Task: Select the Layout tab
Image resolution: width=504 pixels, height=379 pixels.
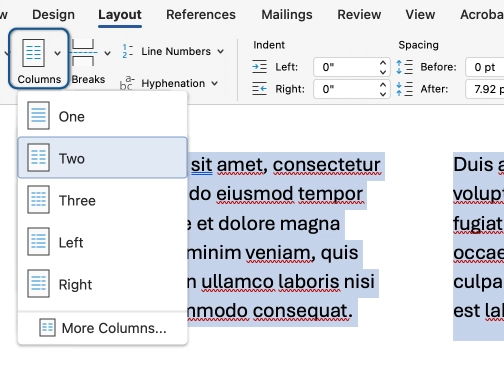Action: [120, 15]
